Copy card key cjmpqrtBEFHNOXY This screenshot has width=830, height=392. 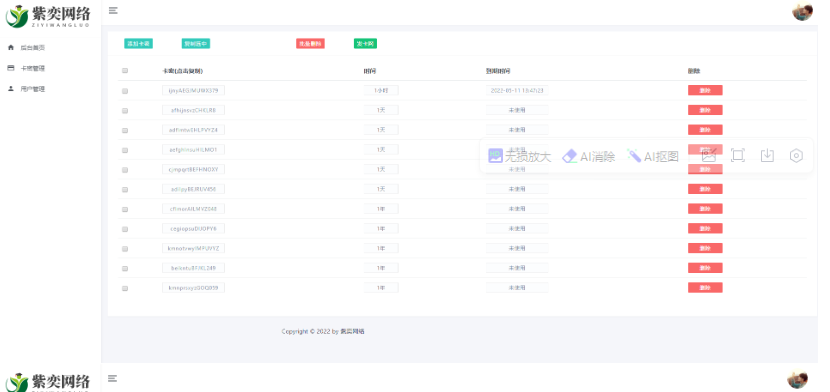tap(193, 169)
